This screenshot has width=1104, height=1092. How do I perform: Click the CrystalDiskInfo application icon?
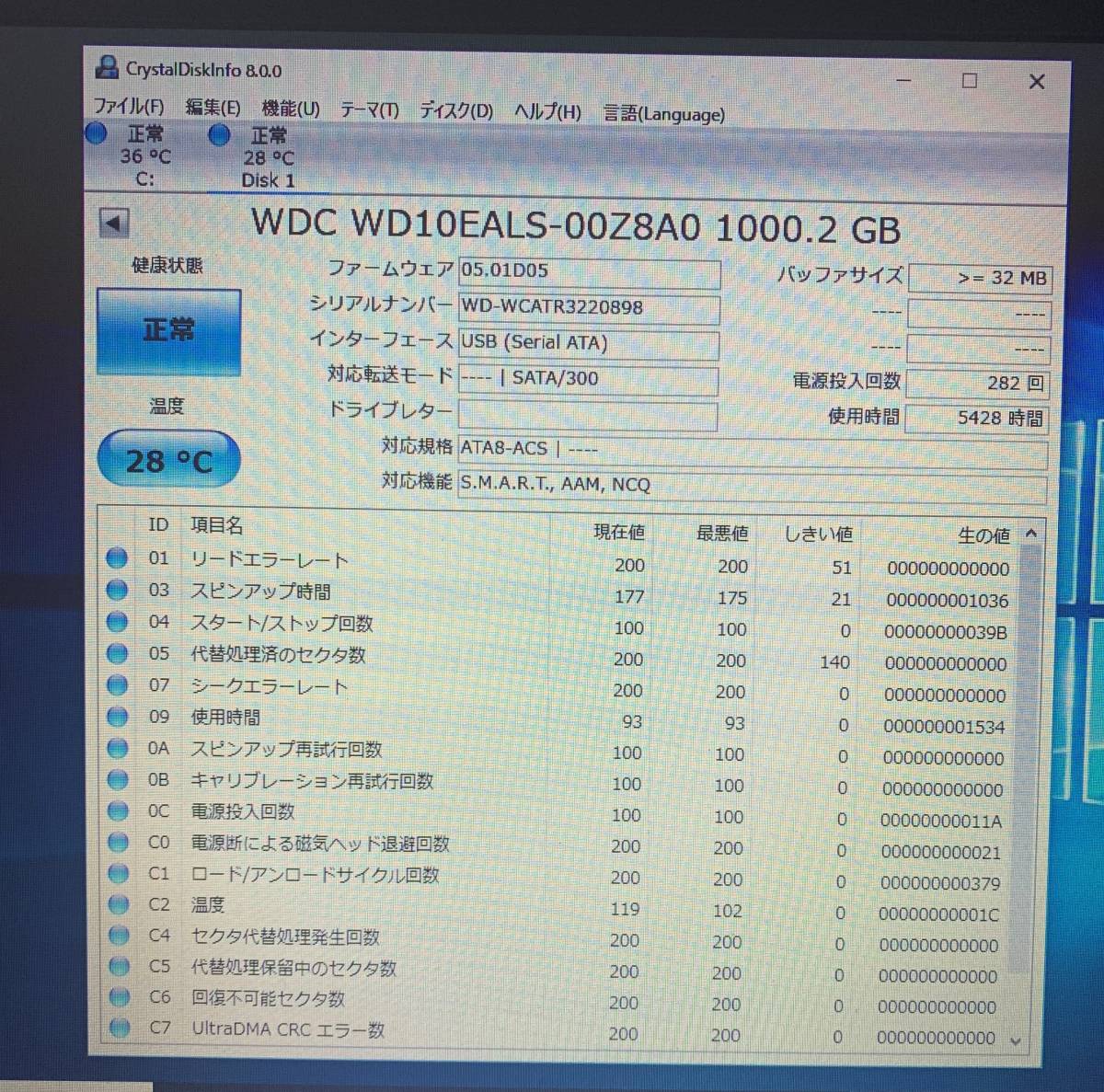tap(109, 67)
